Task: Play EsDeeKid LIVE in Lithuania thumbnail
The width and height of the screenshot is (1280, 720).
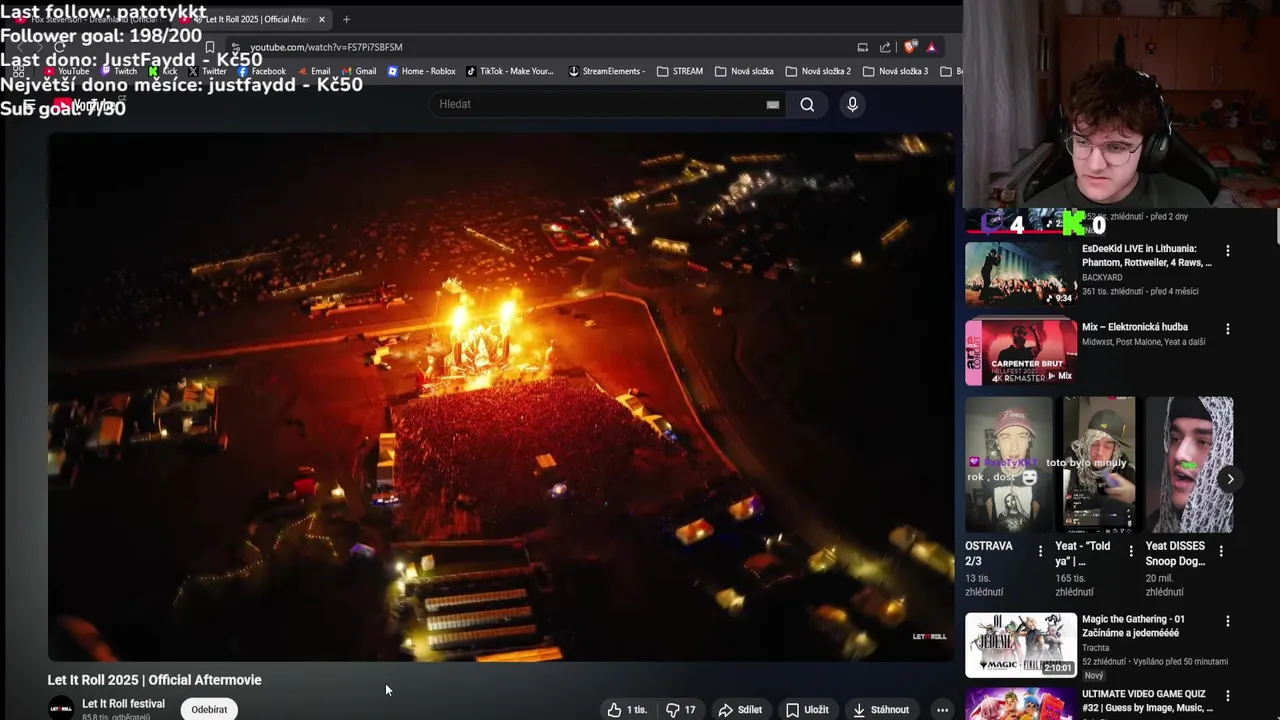Action: [x=1021, y=273]
